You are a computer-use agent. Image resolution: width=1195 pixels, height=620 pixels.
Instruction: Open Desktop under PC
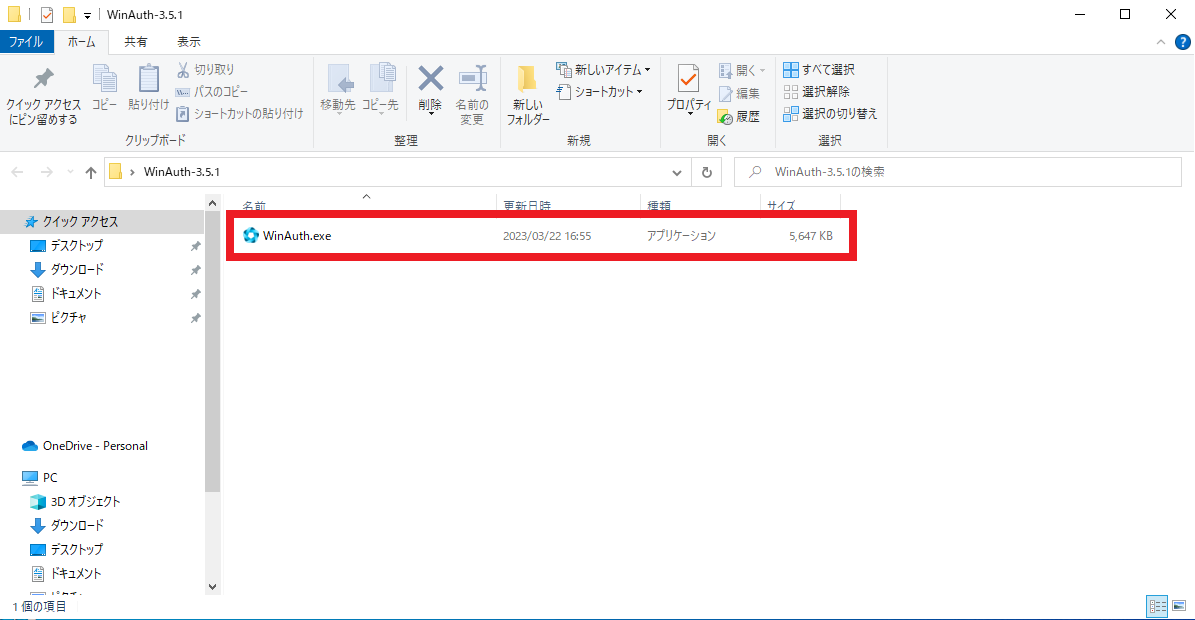click(76, 549)
